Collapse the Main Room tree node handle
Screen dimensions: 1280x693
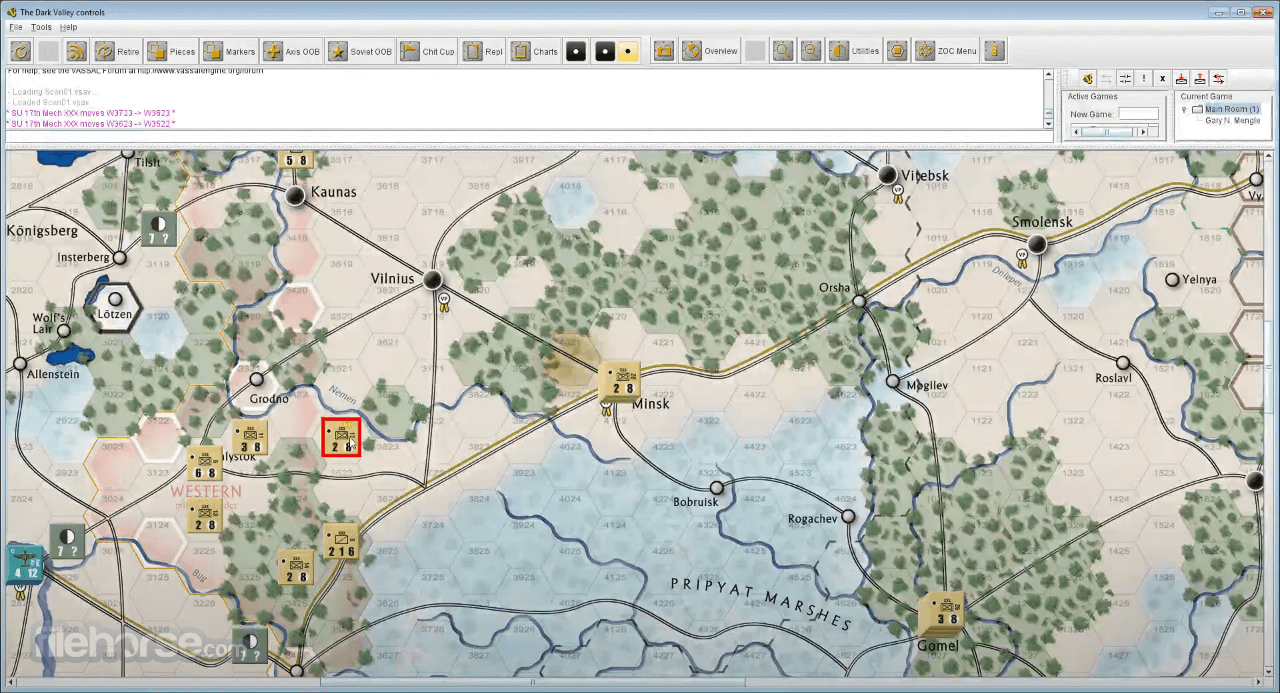(x=1185, y=109)
